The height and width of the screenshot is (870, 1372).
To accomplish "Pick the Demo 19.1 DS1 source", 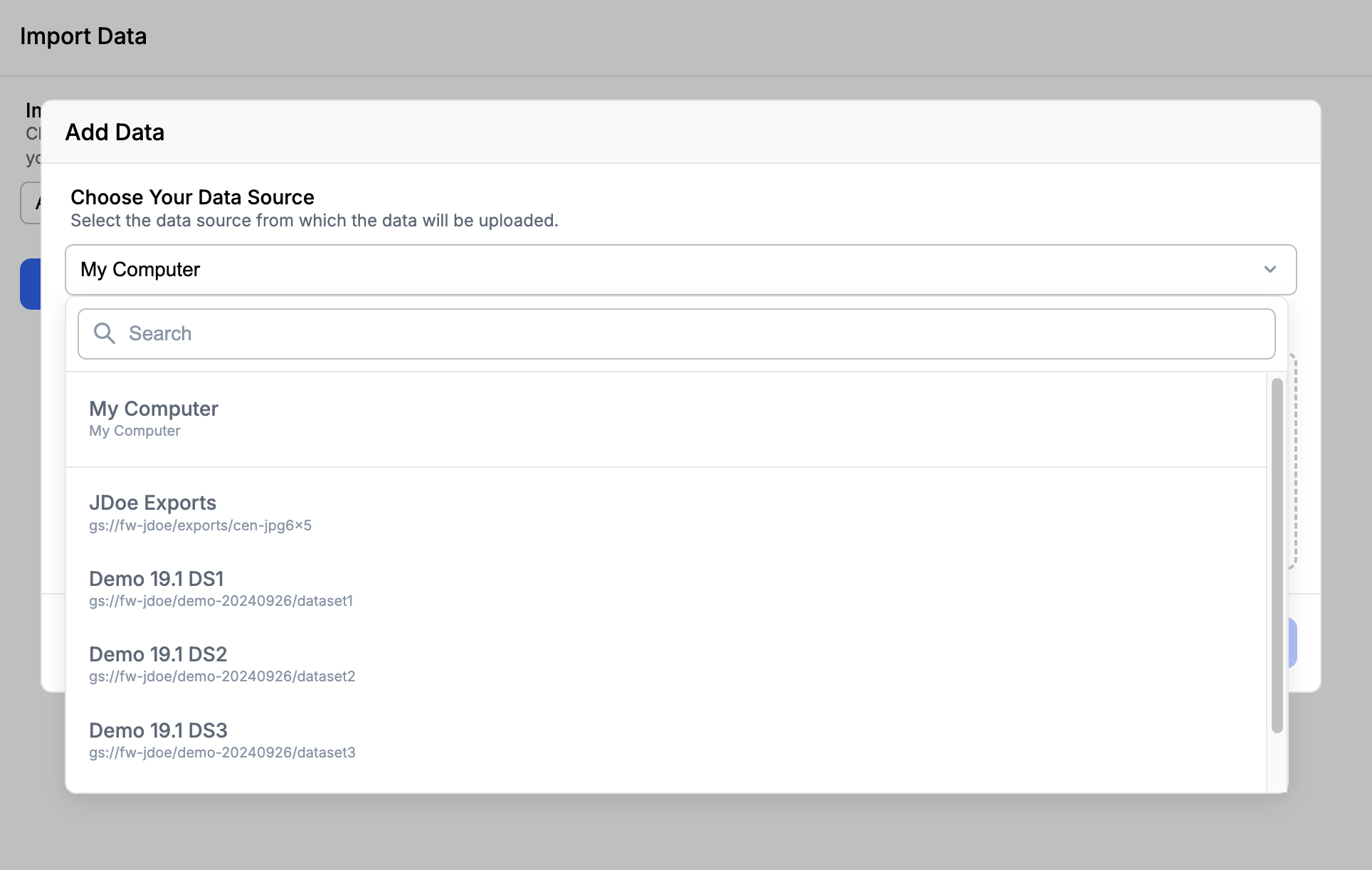I will click(666, 589).
